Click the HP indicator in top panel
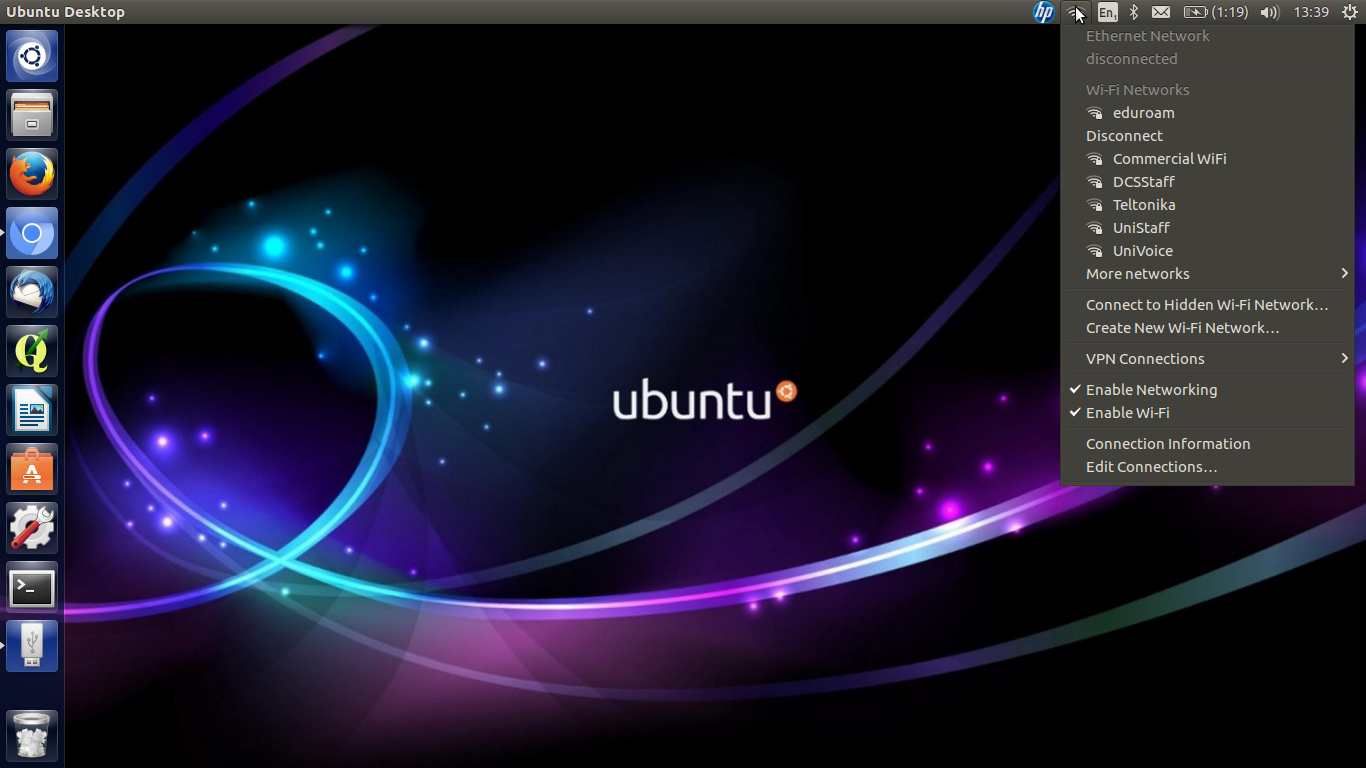The height and width of the screenshot is (768, 1366). 1044,12
